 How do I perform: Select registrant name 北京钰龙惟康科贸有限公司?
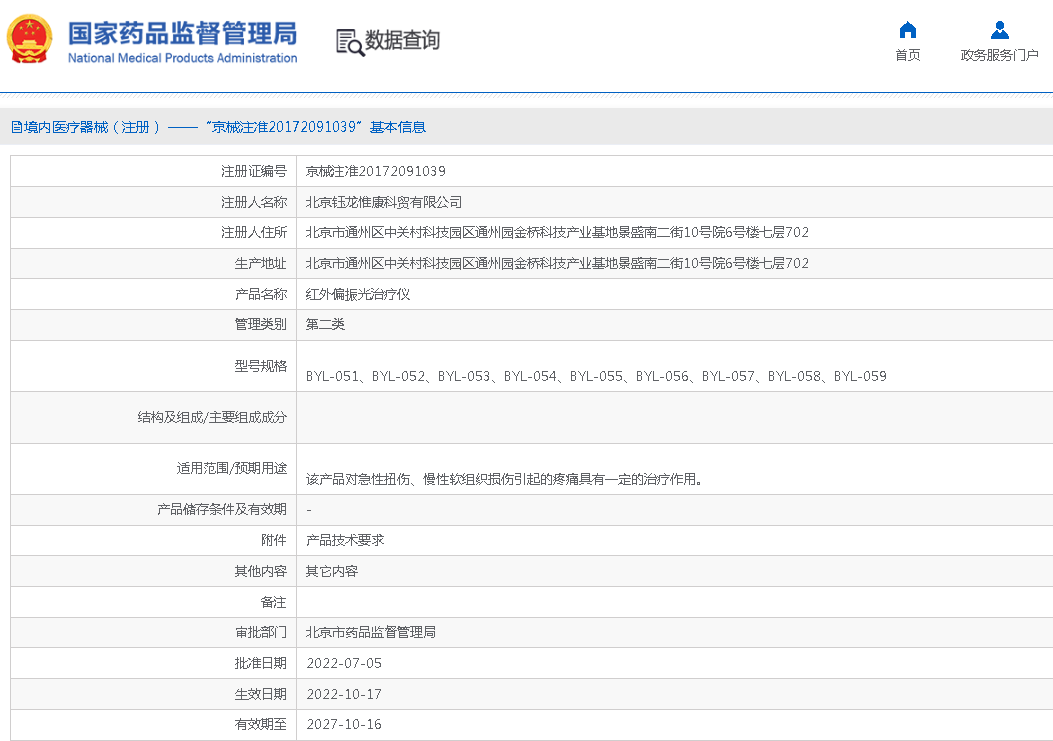click(x=384, y=202)
